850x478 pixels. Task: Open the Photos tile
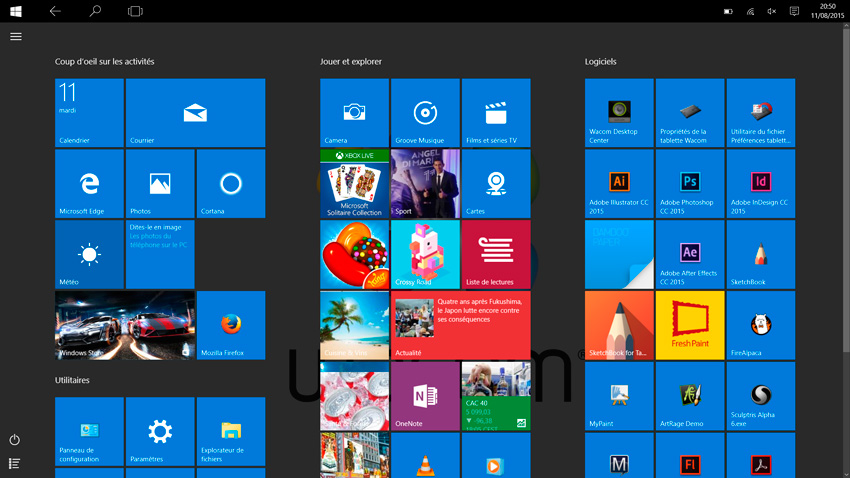160,184
